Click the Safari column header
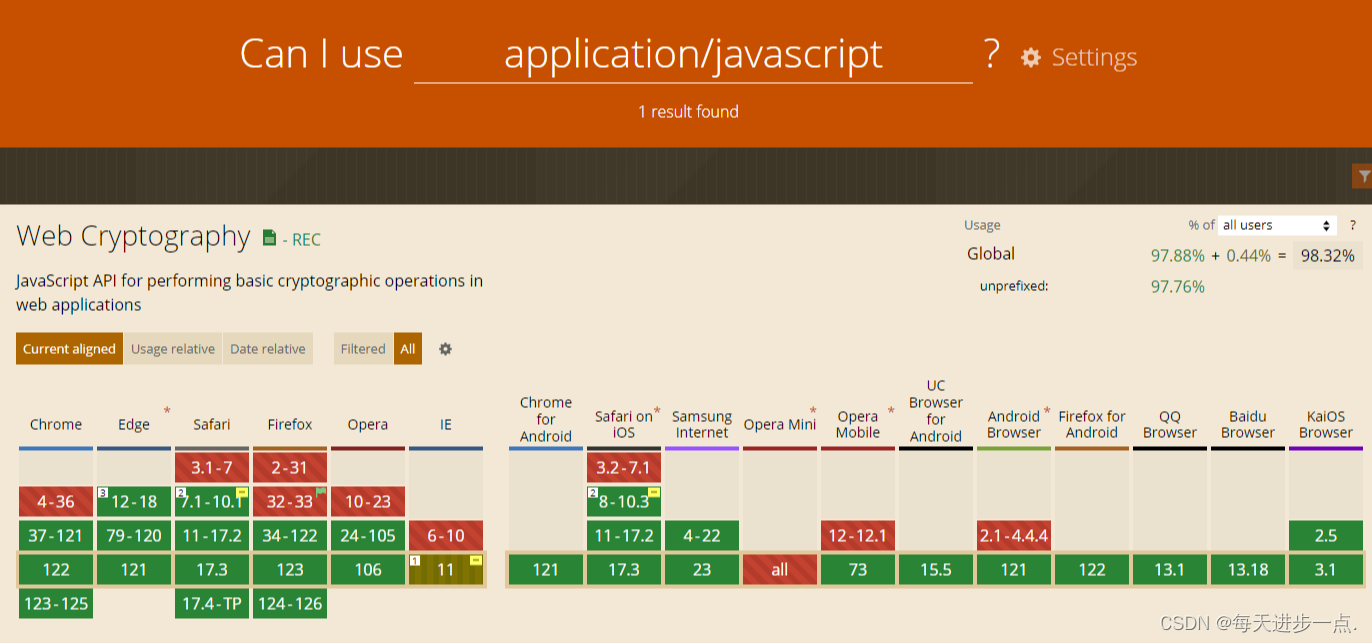Viewport: 1372px width, 643px height. click(212, 424)
